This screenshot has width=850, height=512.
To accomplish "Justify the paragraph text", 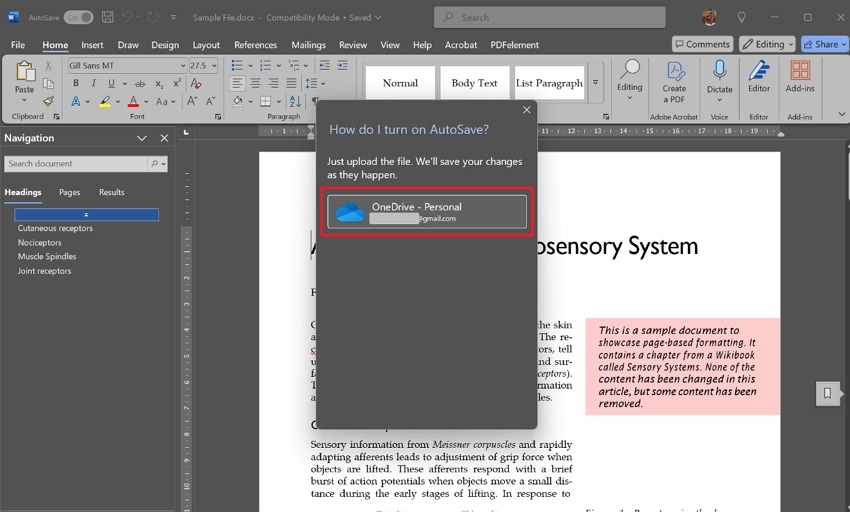I will (x=291, y=84).
